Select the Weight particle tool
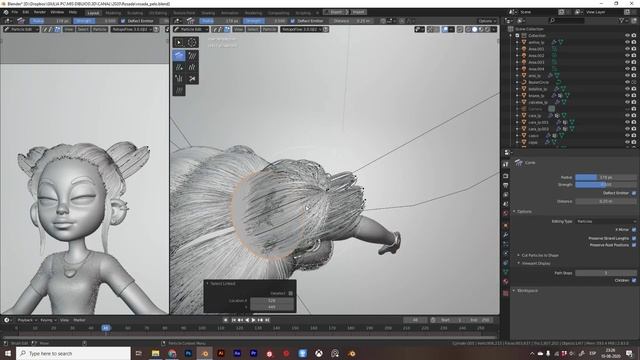Image resolution: width=640 pixels, height=360 pixels. point(179,90)
